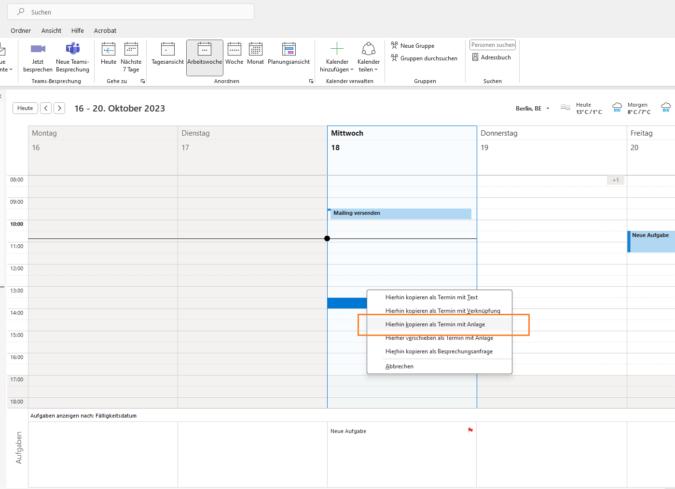
Task: Open Berlin, BE weather location dropdown
Action: click(533, 108)
